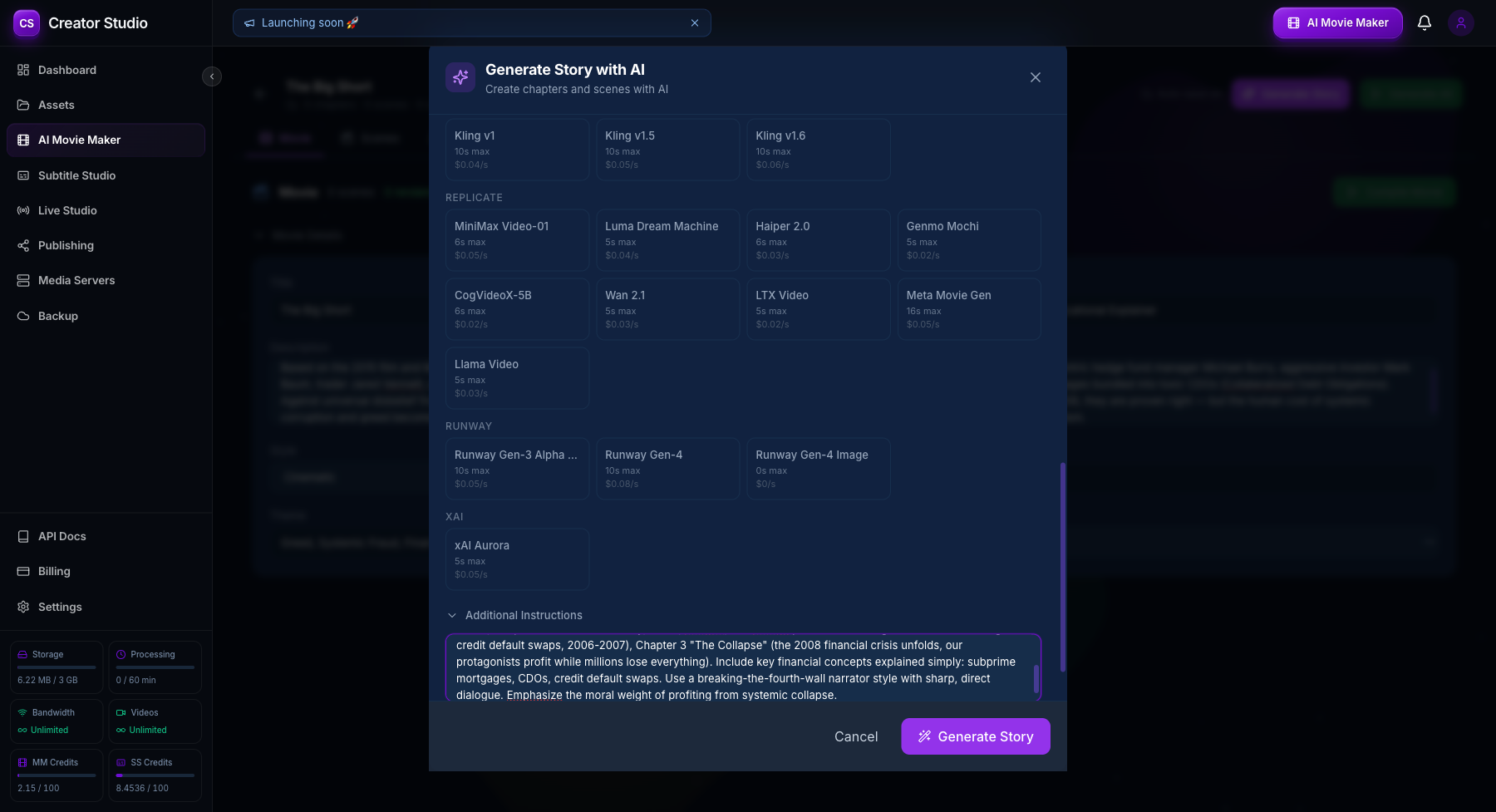Click the RUNWAY section heading
The image size is (1496, 812).
click(x=469, y=426)
